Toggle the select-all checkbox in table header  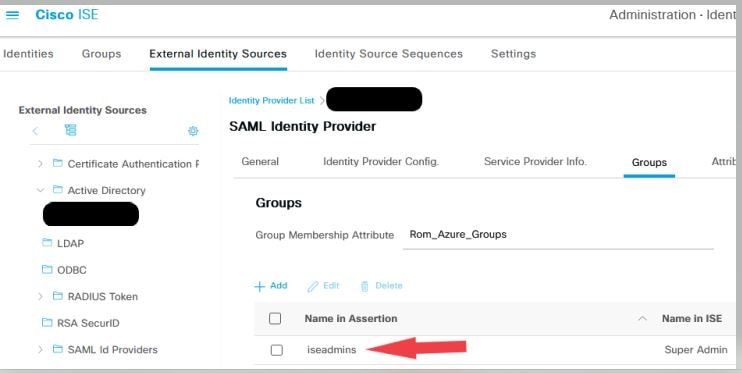coord(275,319)
